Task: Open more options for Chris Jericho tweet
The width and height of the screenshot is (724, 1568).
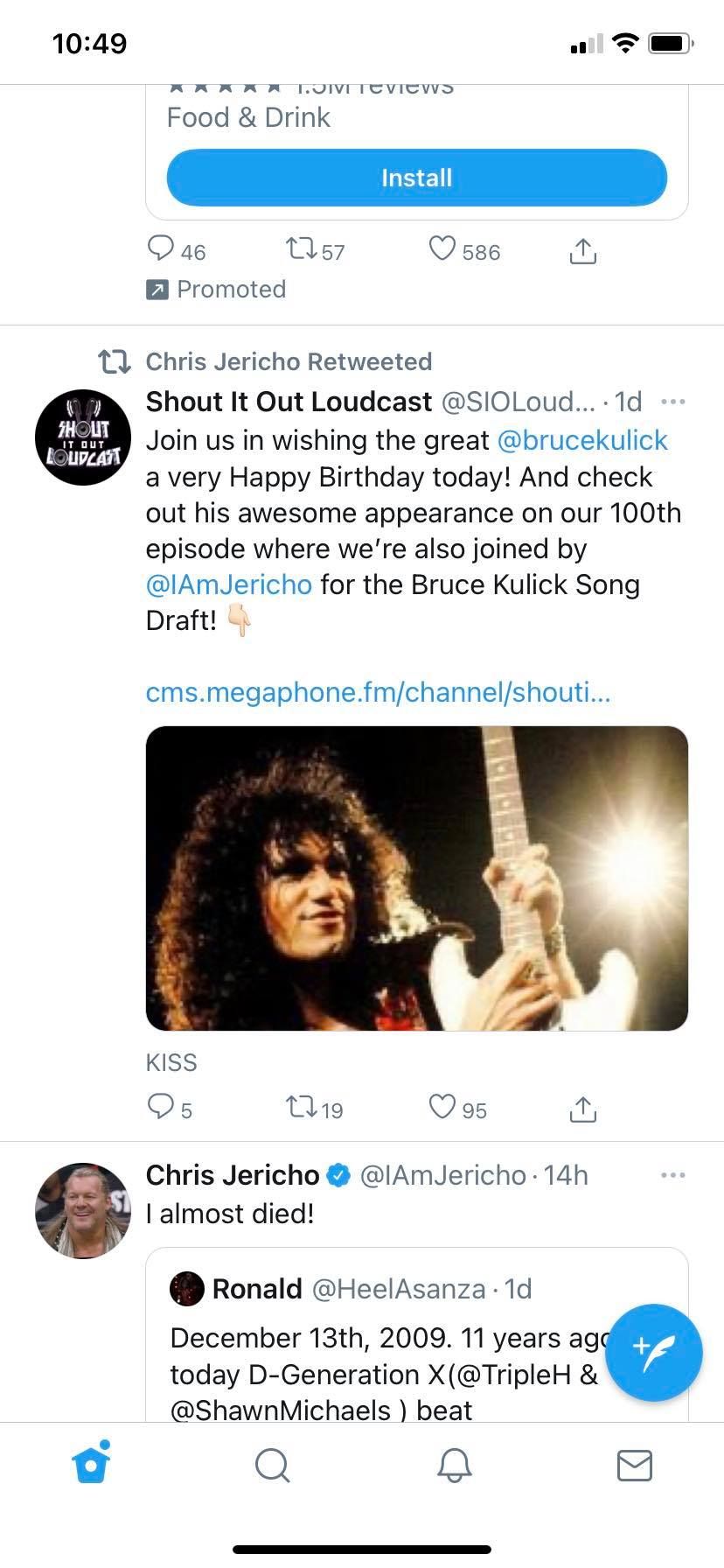Action: 672,1175
